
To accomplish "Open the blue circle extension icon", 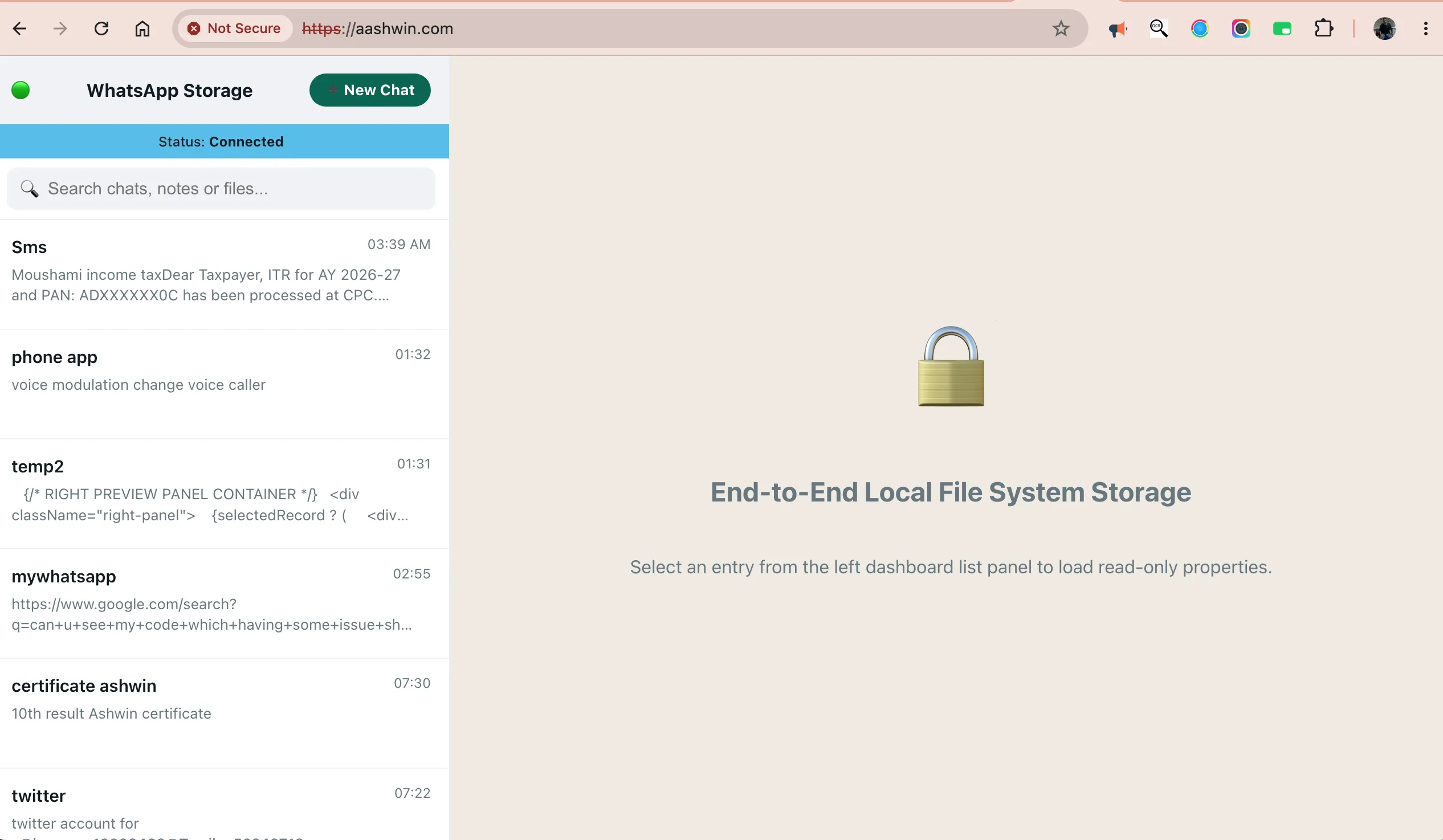I will 1200,28.
